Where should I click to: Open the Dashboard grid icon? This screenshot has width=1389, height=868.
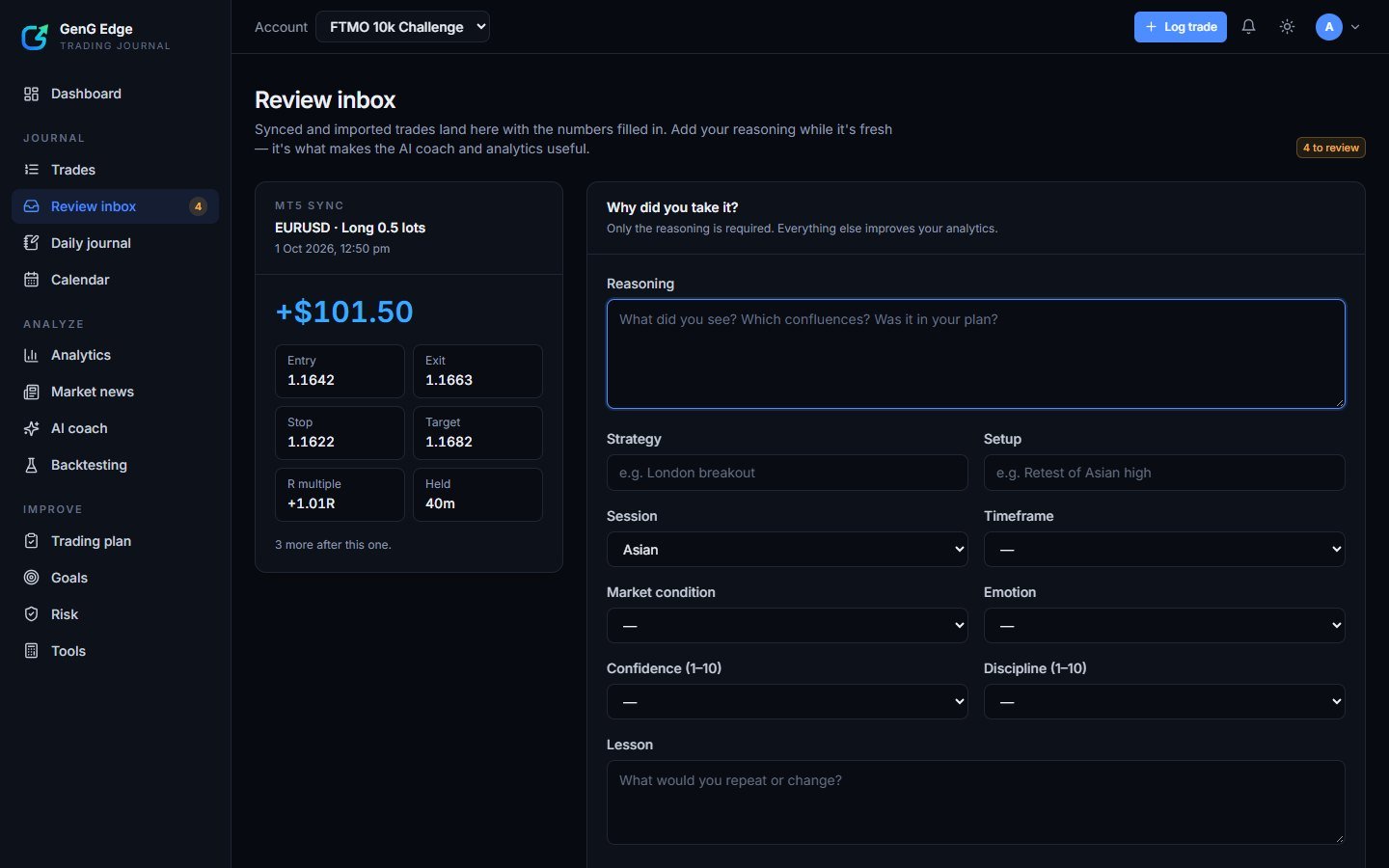click(31, 94)
